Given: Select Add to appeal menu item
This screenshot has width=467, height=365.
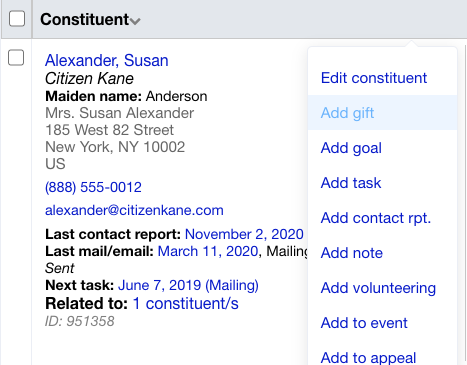Looking at the screenshot, I should (x=368, y=358).
